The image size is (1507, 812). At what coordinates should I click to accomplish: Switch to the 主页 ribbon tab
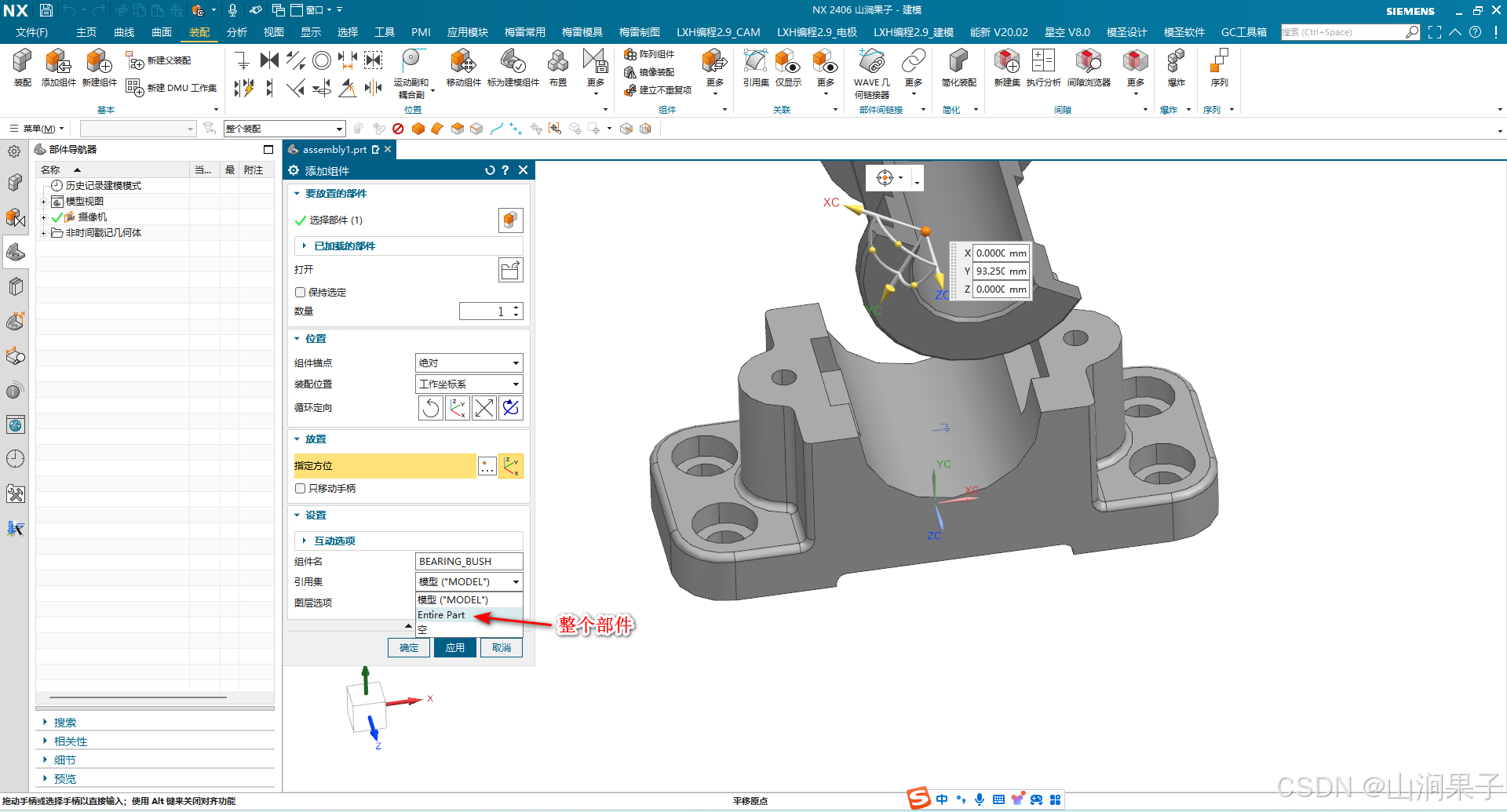click(86, 32)
